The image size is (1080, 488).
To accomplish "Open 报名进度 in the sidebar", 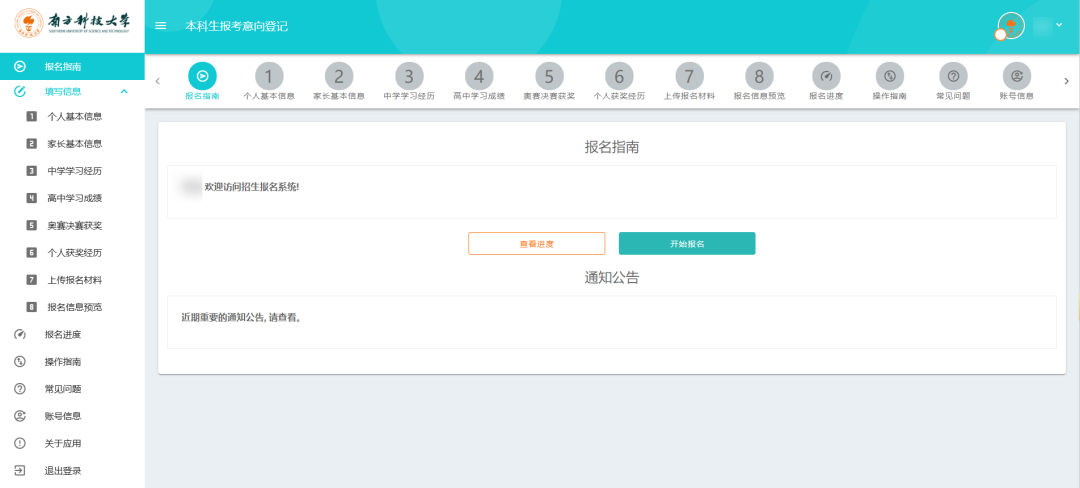I will click(63, 335).
